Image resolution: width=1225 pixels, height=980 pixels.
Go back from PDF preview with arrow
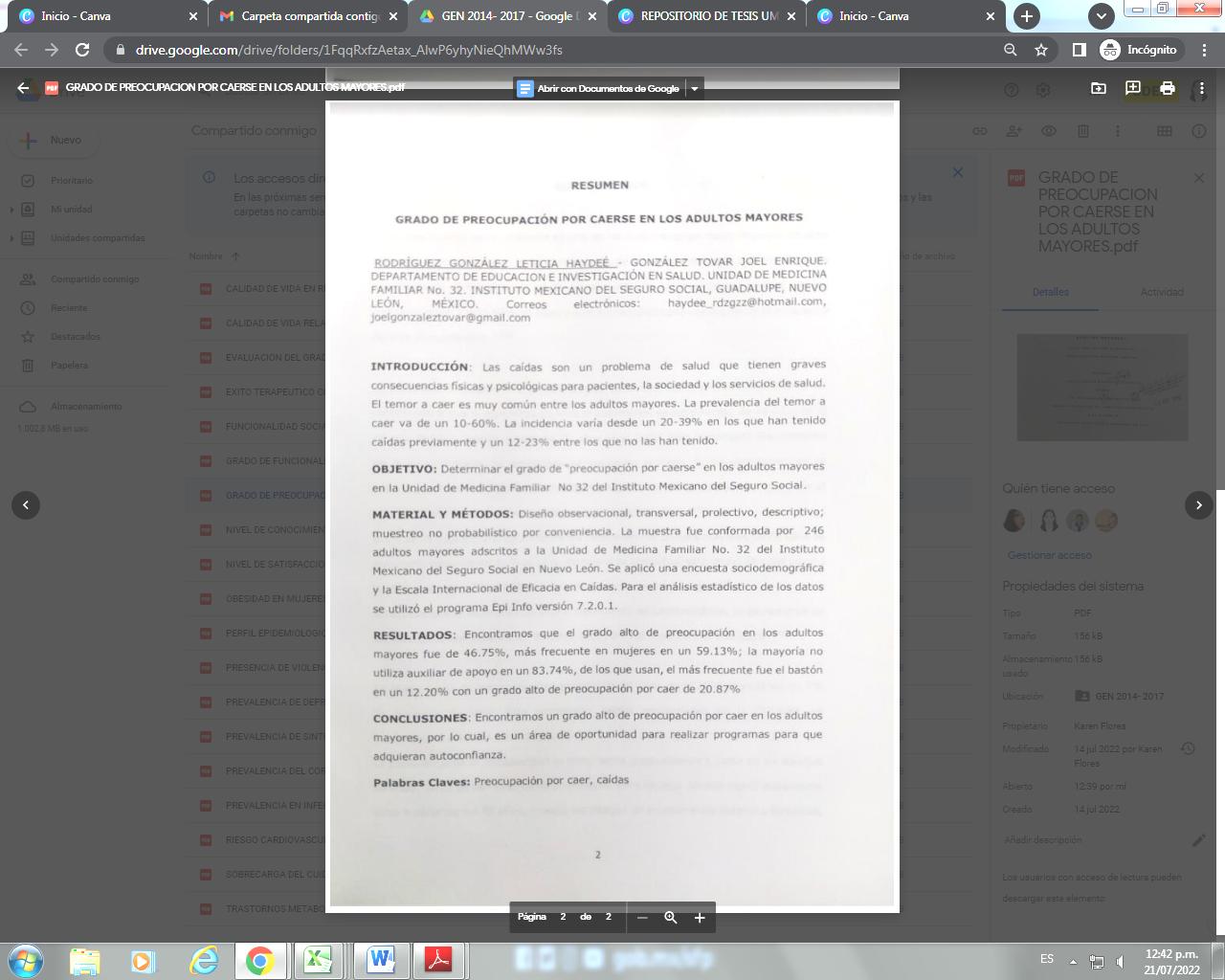click(x=23, y=88)
